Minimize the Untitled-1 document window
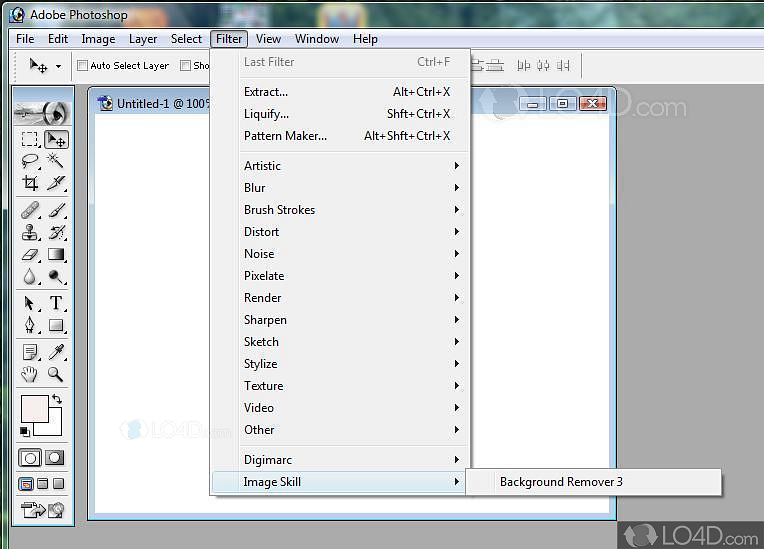 pos(533,103)
